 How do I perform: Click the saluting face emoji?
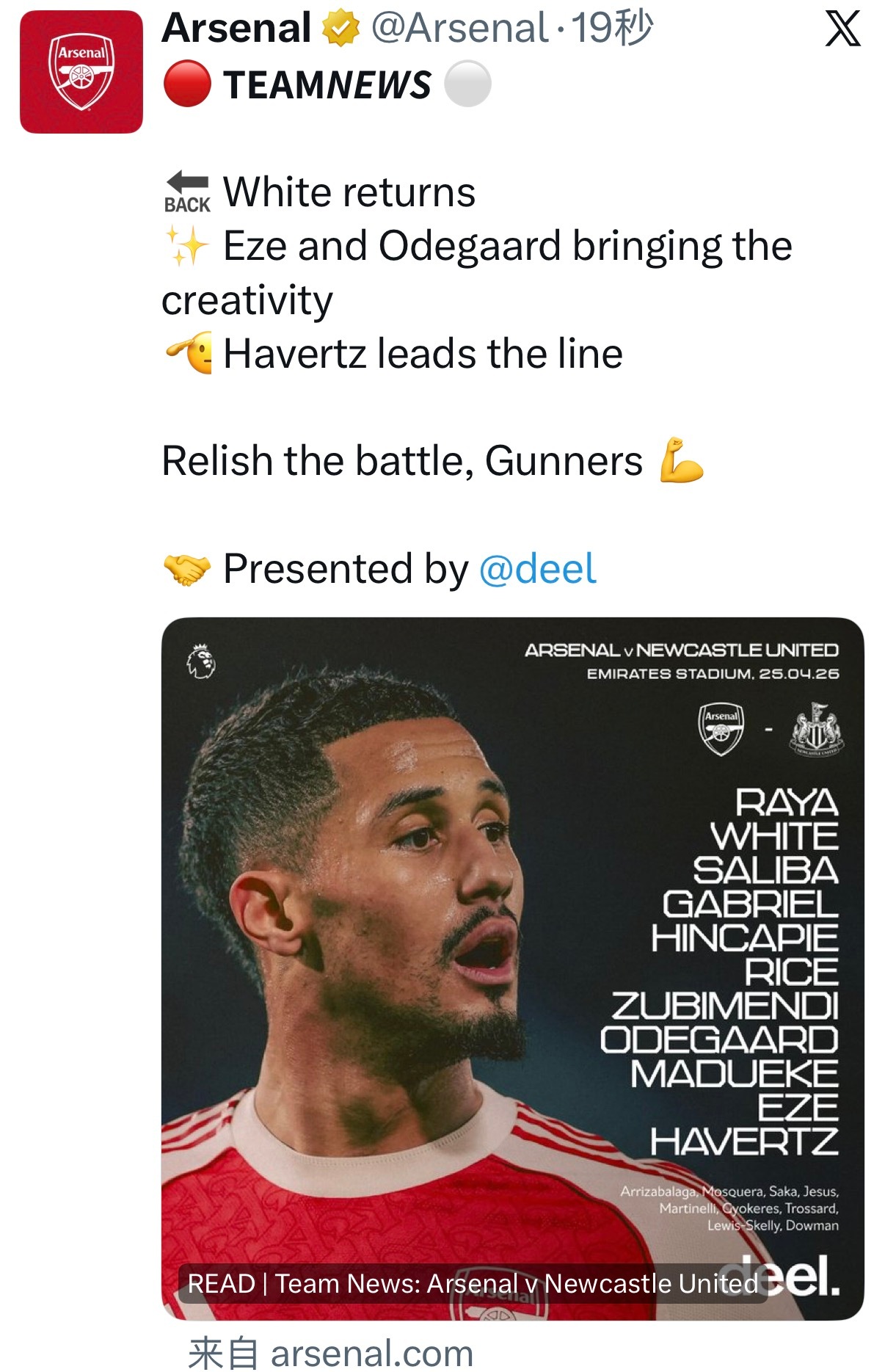click(x=189, y=353)
